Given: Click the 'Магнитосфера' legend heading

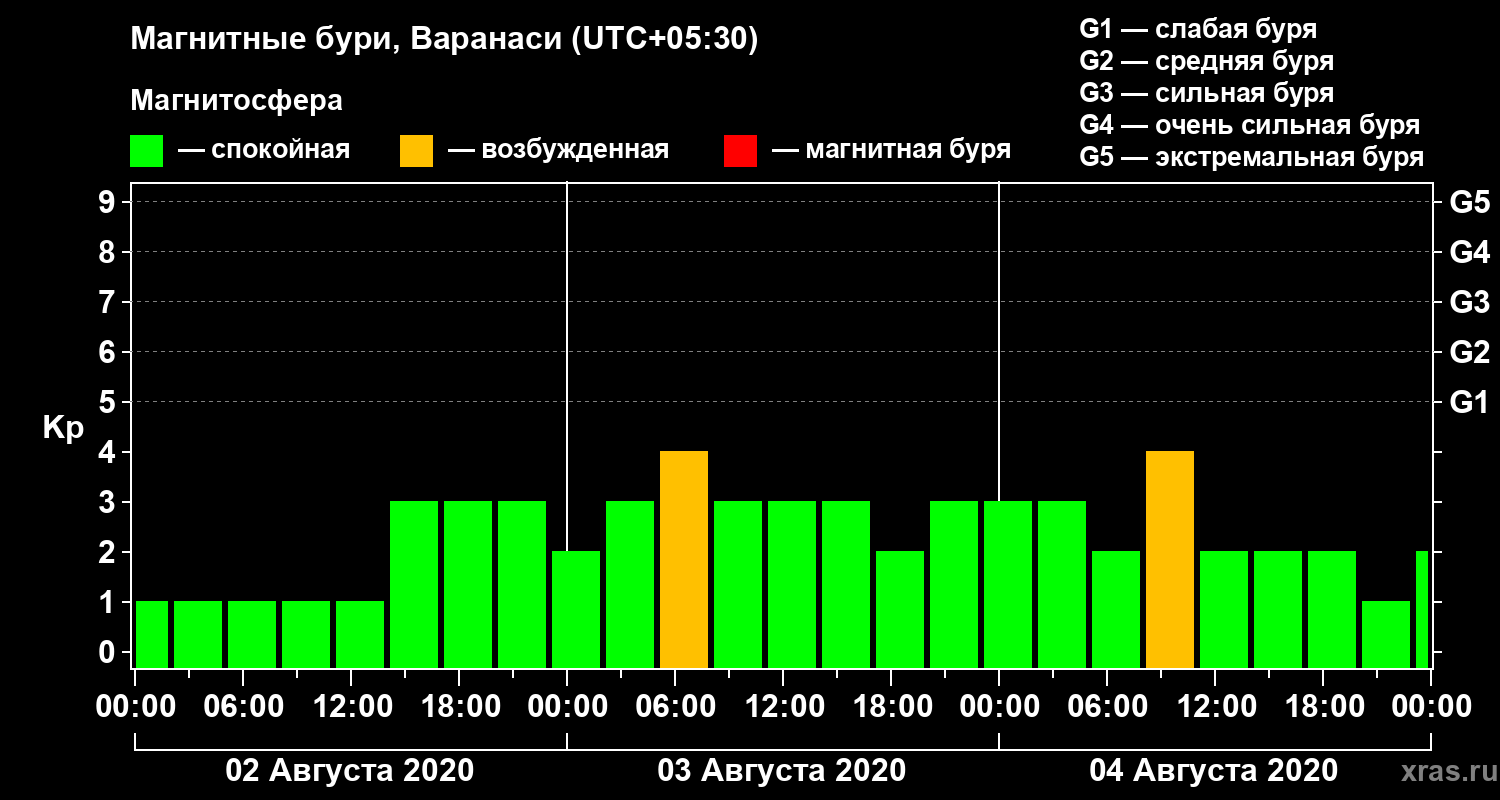Looking at the screenshot, I should coord(237,101).
